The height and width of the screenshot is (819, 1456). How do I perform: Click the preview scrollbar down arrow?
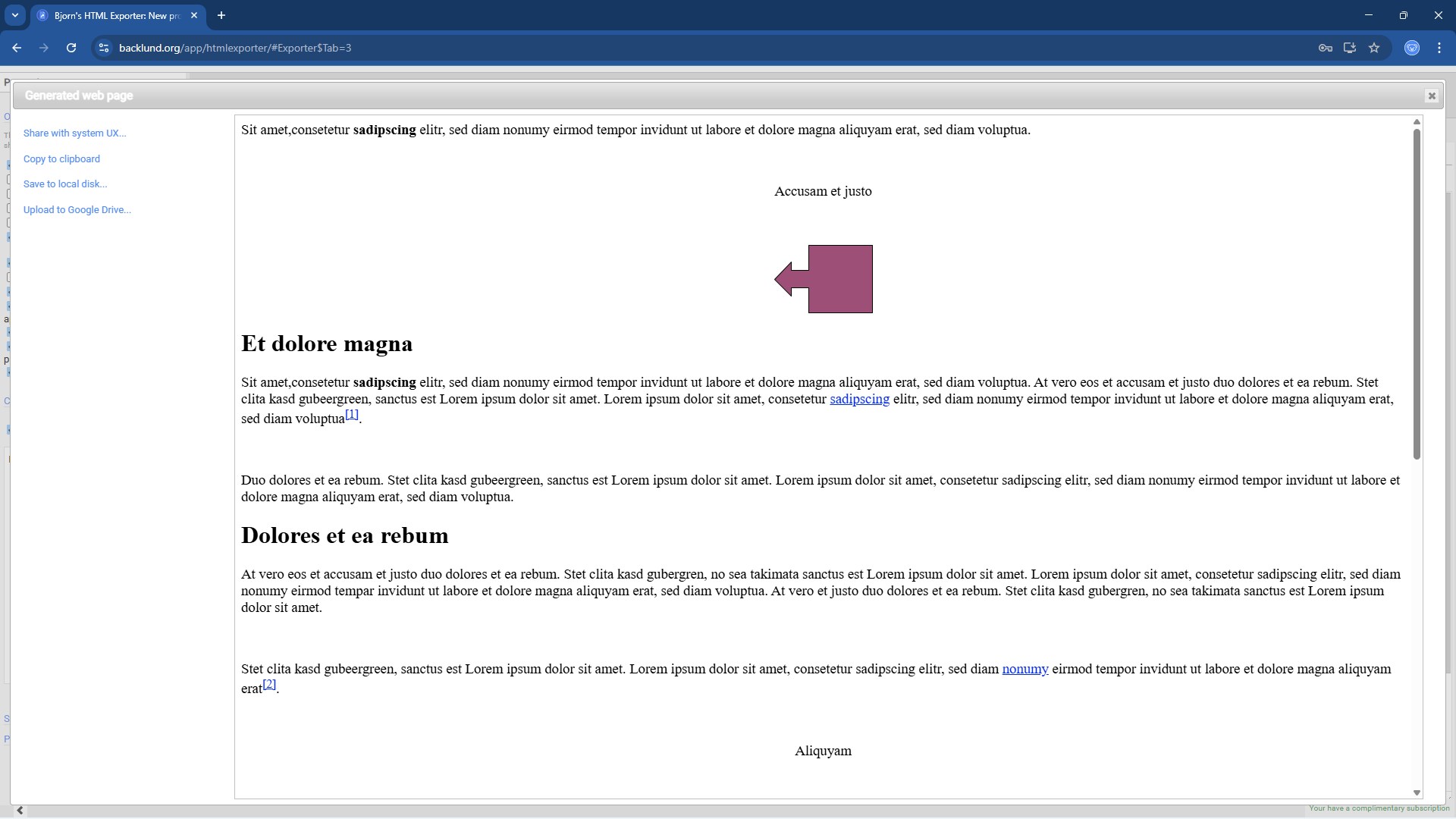(1416, 792)
